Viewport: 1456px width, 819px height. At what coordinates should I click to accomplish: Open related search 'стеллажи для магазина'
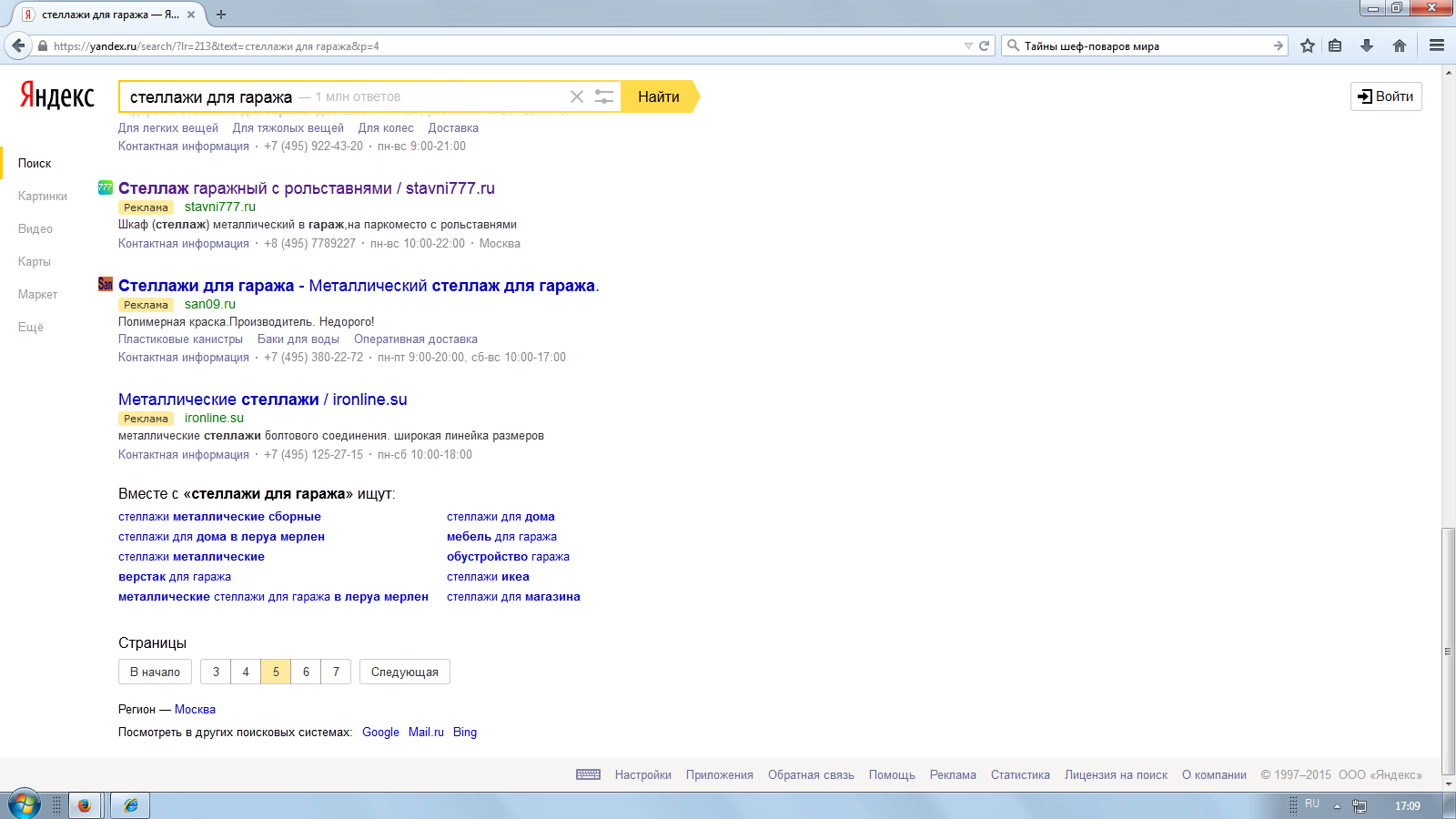[513, 597]
